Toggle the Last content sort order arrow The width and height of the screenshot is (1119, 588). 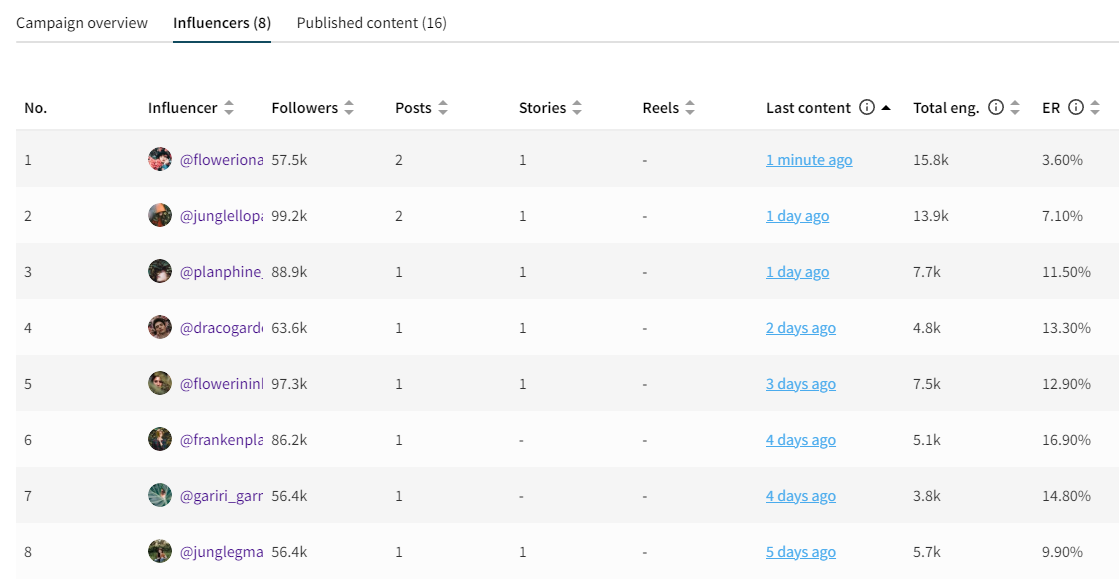tap(887, 107)
